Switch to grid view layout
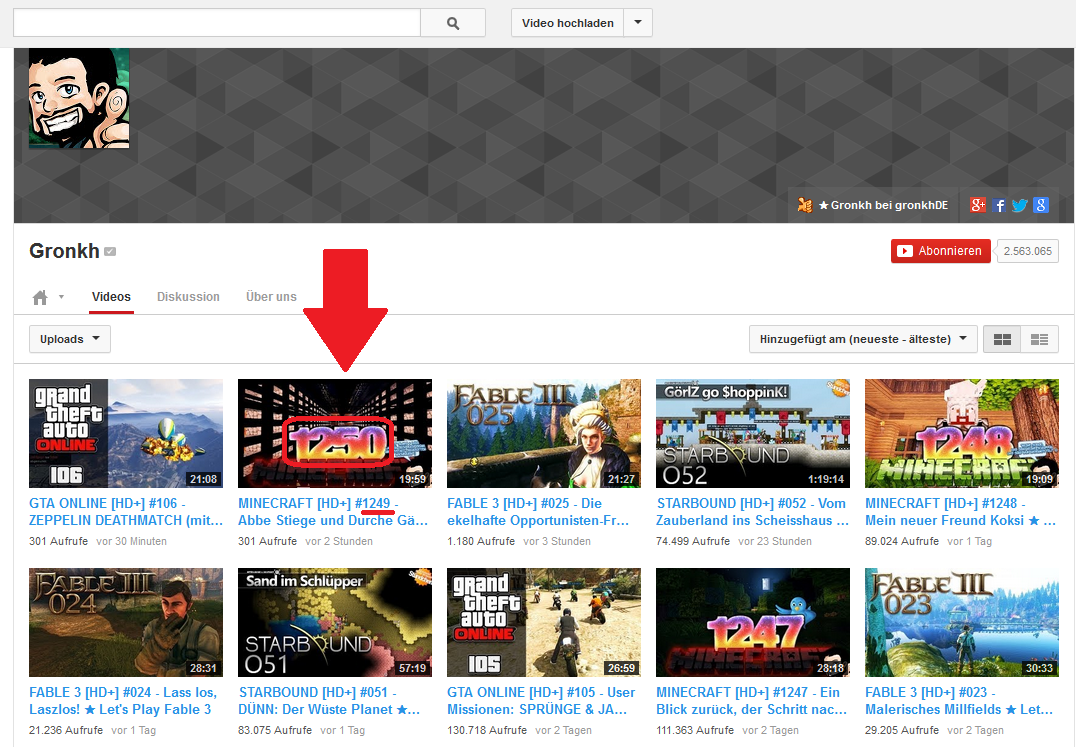The width and height of the screenshot is (1077, 747). click(1001, 340)
